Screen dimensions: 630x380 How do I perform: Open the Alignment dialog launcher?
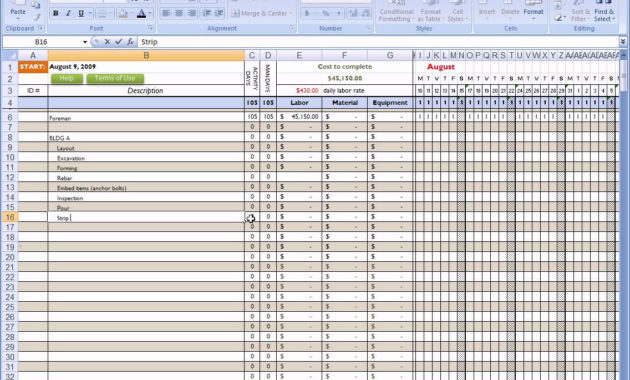291,28
